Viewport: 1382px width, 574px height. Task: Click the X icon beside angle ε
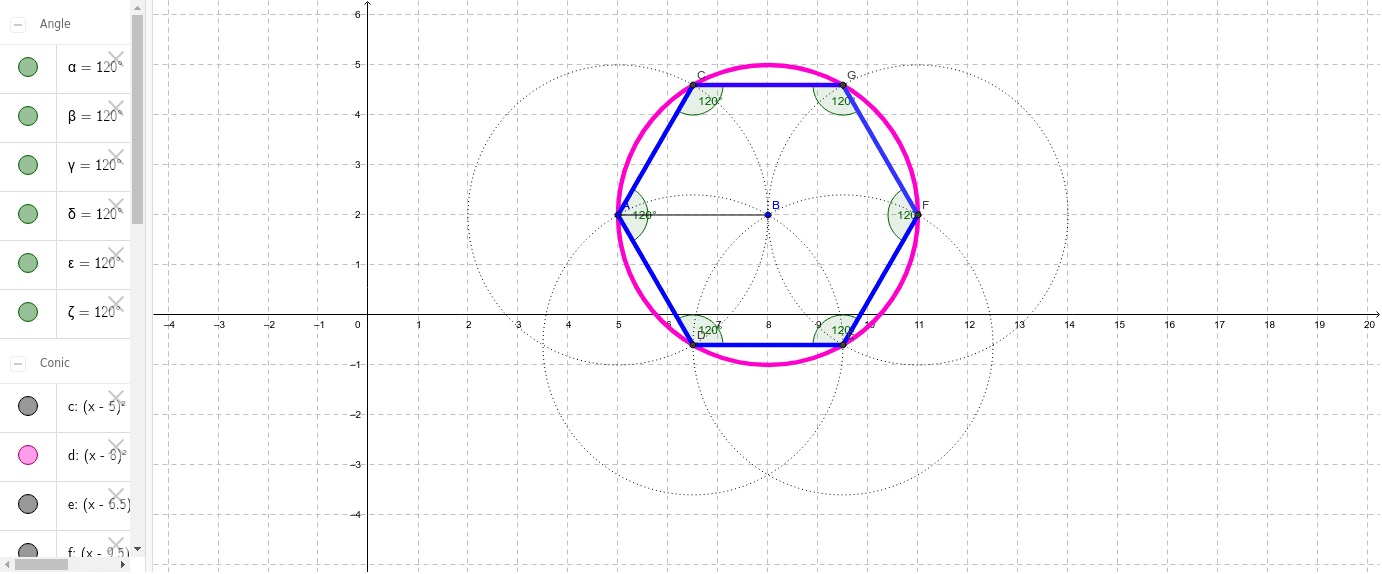click(116, 255)
